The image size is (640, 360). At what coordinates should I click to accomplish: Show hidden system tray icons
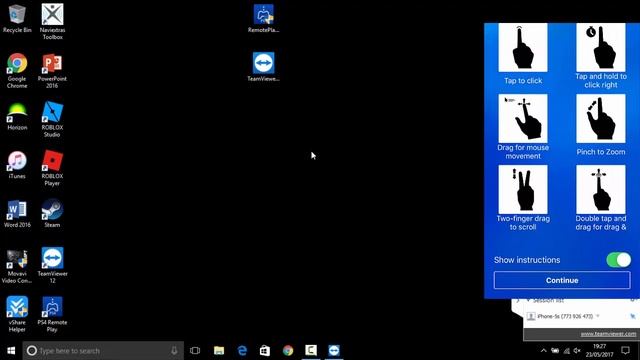point(543,351)
